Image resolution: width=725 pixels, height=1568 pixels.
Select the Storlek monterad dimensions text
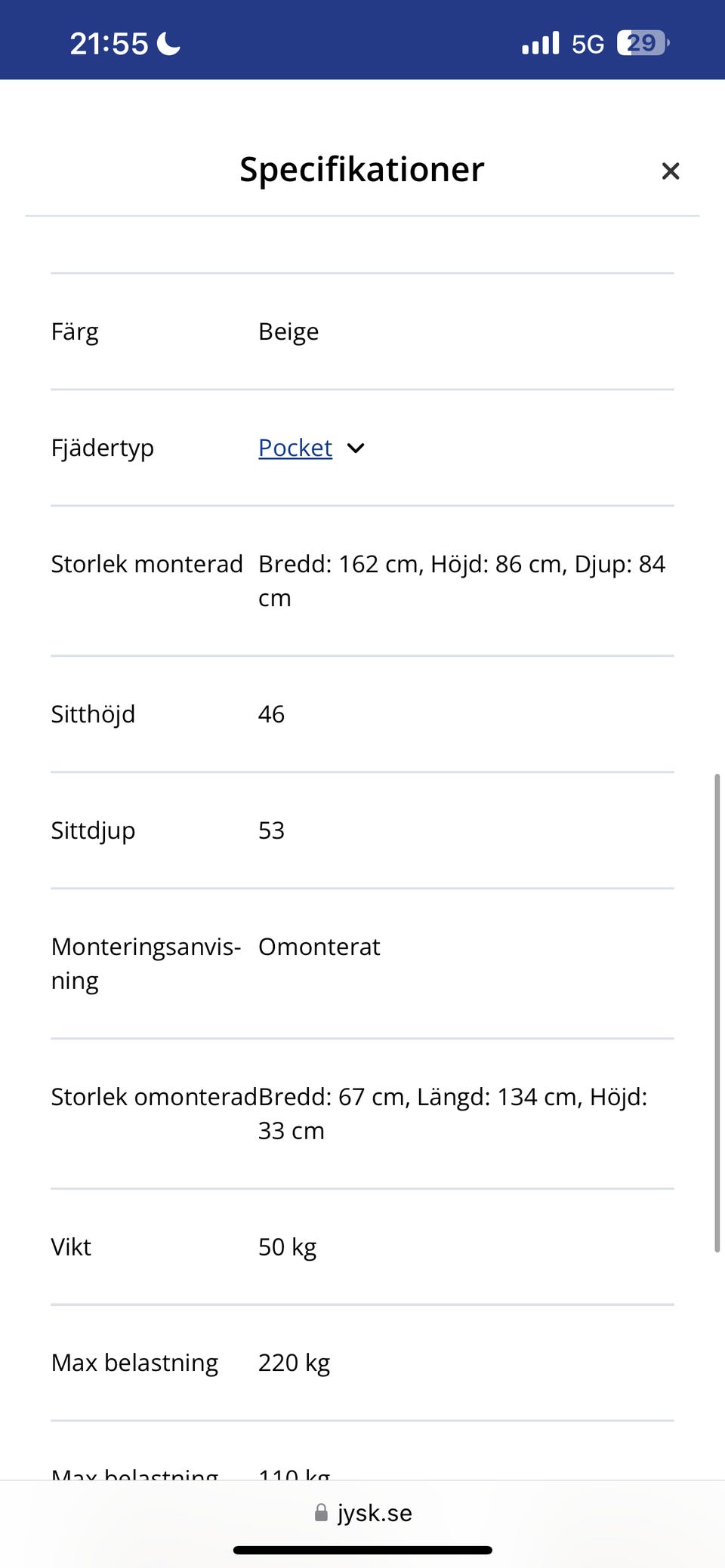tap(462, 581)
